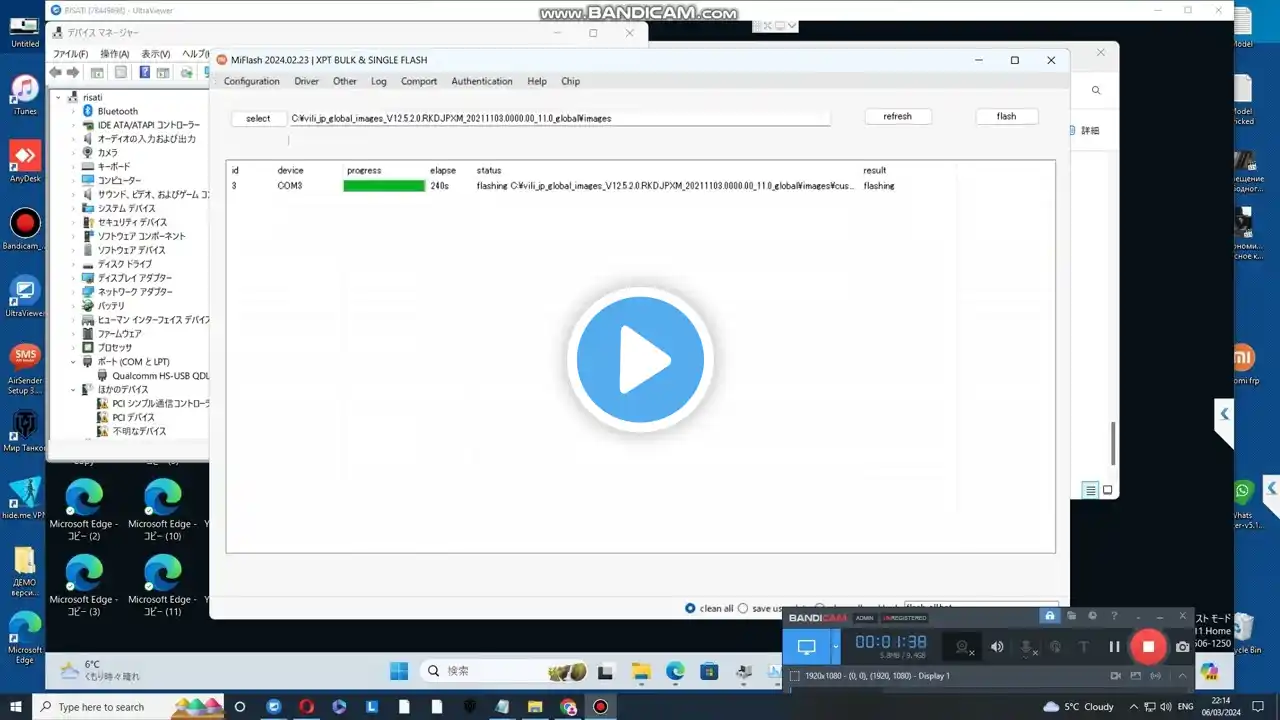Toggle the Bandicam webcam overlay icon

coord(963,647)
